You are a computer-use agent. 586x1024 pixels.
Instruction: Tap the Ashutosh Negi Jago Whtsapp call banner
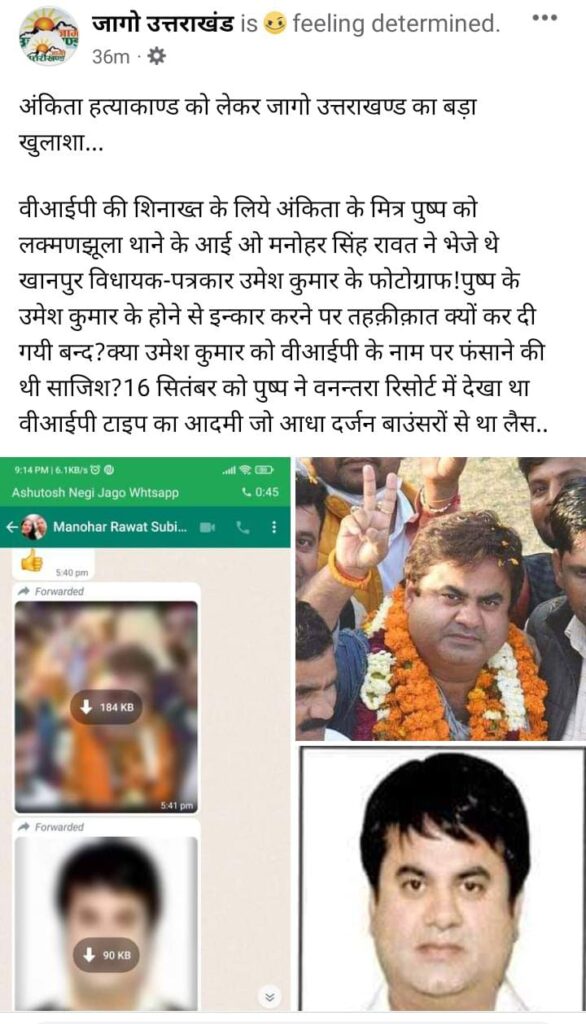coord(145,492)
